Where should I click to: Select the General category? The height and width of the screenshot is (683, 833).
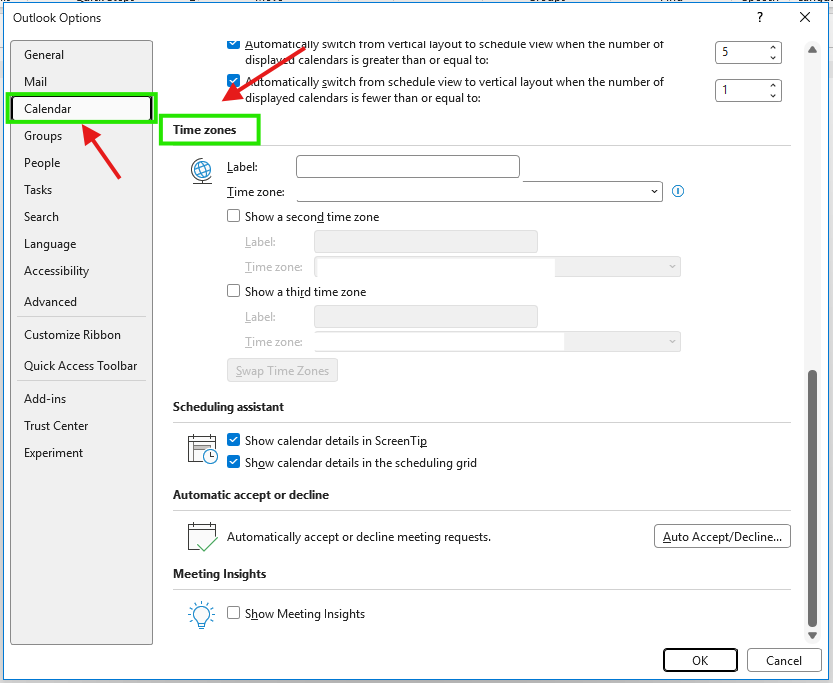click(81, 55)
